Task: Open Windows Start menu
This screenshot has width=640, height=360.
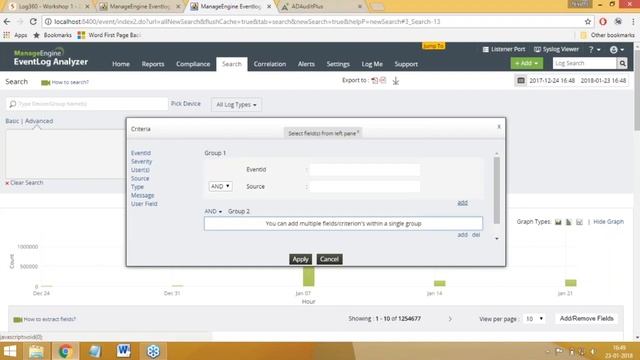Action: click(9, 351)
